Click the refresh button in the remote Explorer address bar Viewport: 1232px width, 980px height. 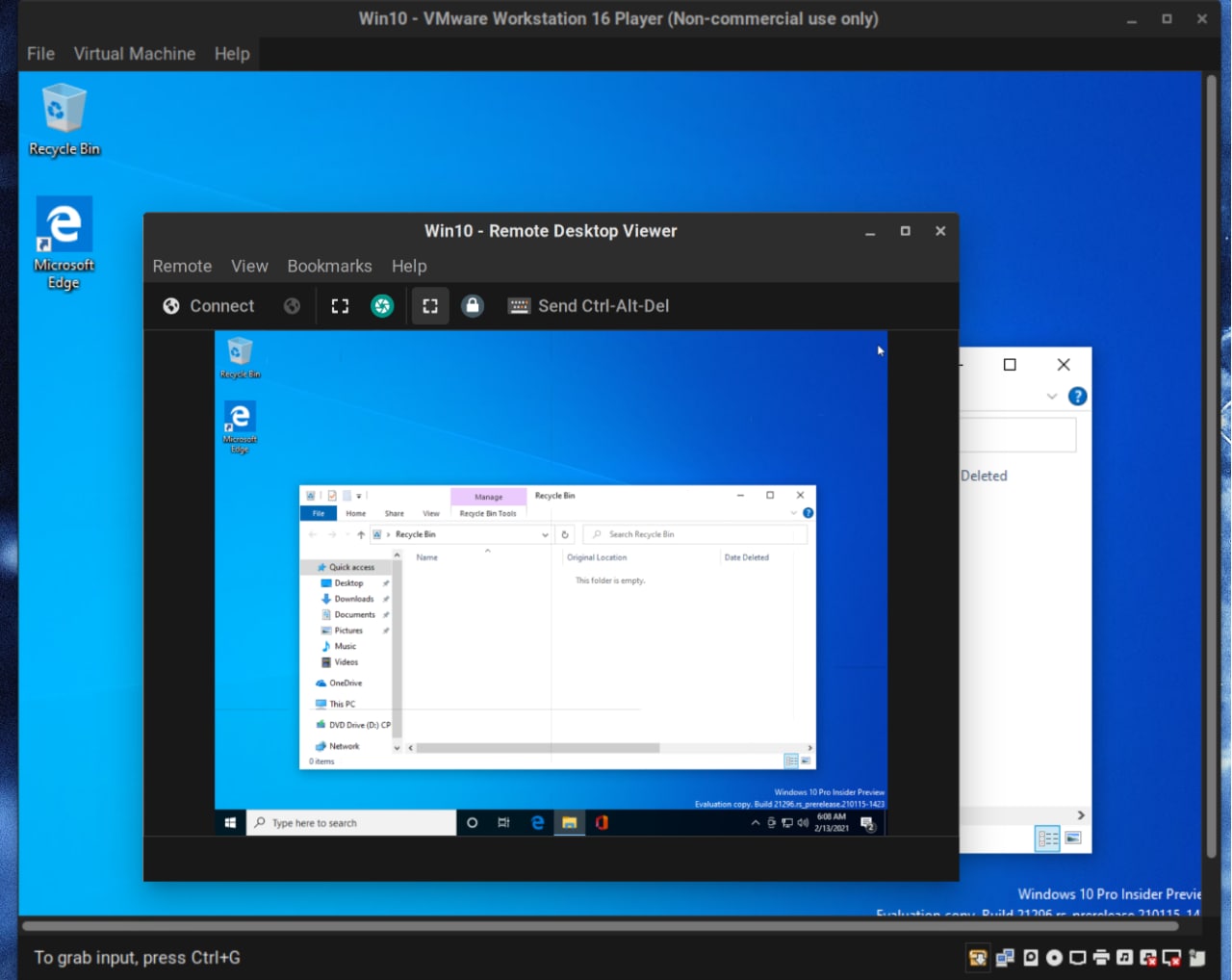(565, 534)
